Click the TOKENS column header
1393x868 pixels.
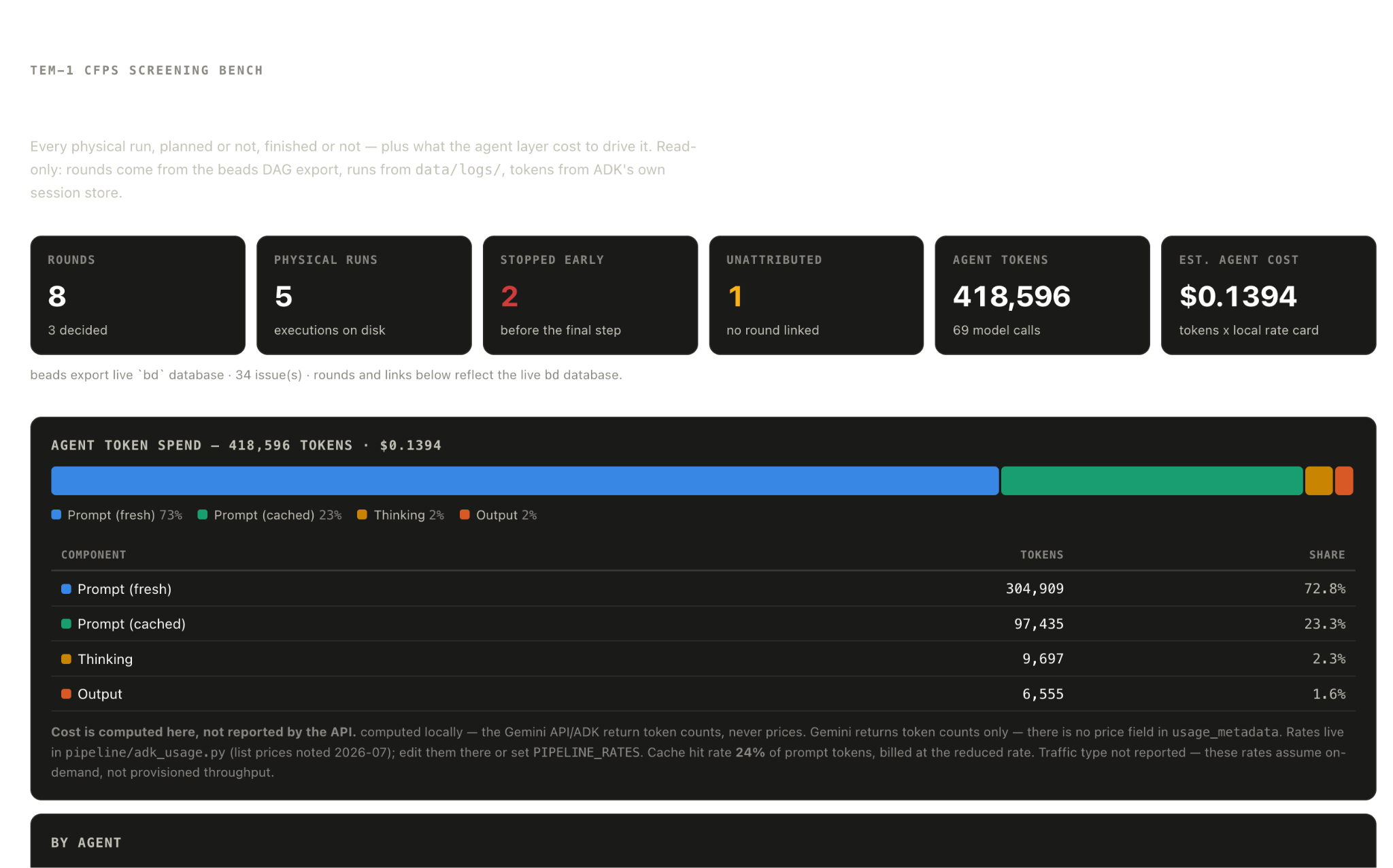pos(1041,554)
